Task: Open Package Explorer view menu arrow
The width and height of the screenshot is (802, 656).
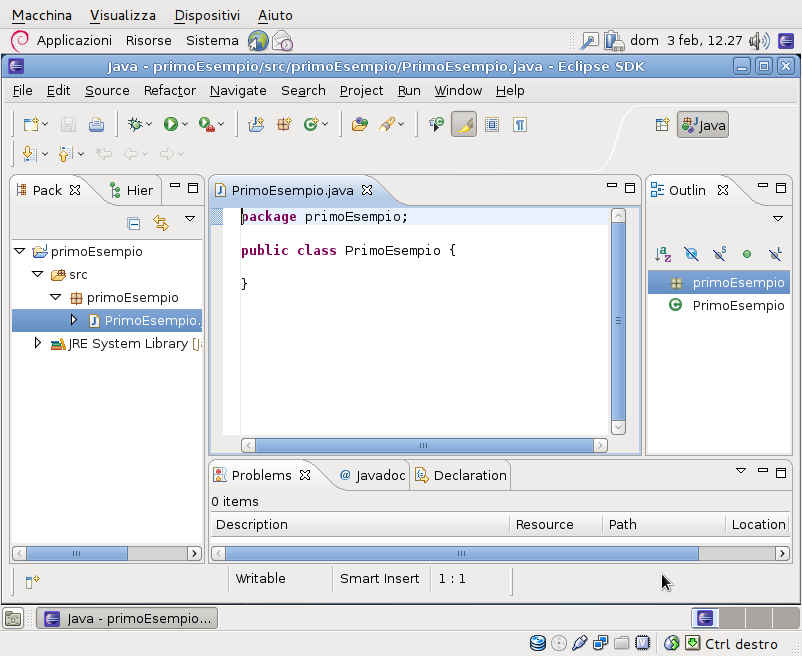Action: [190, 219]
